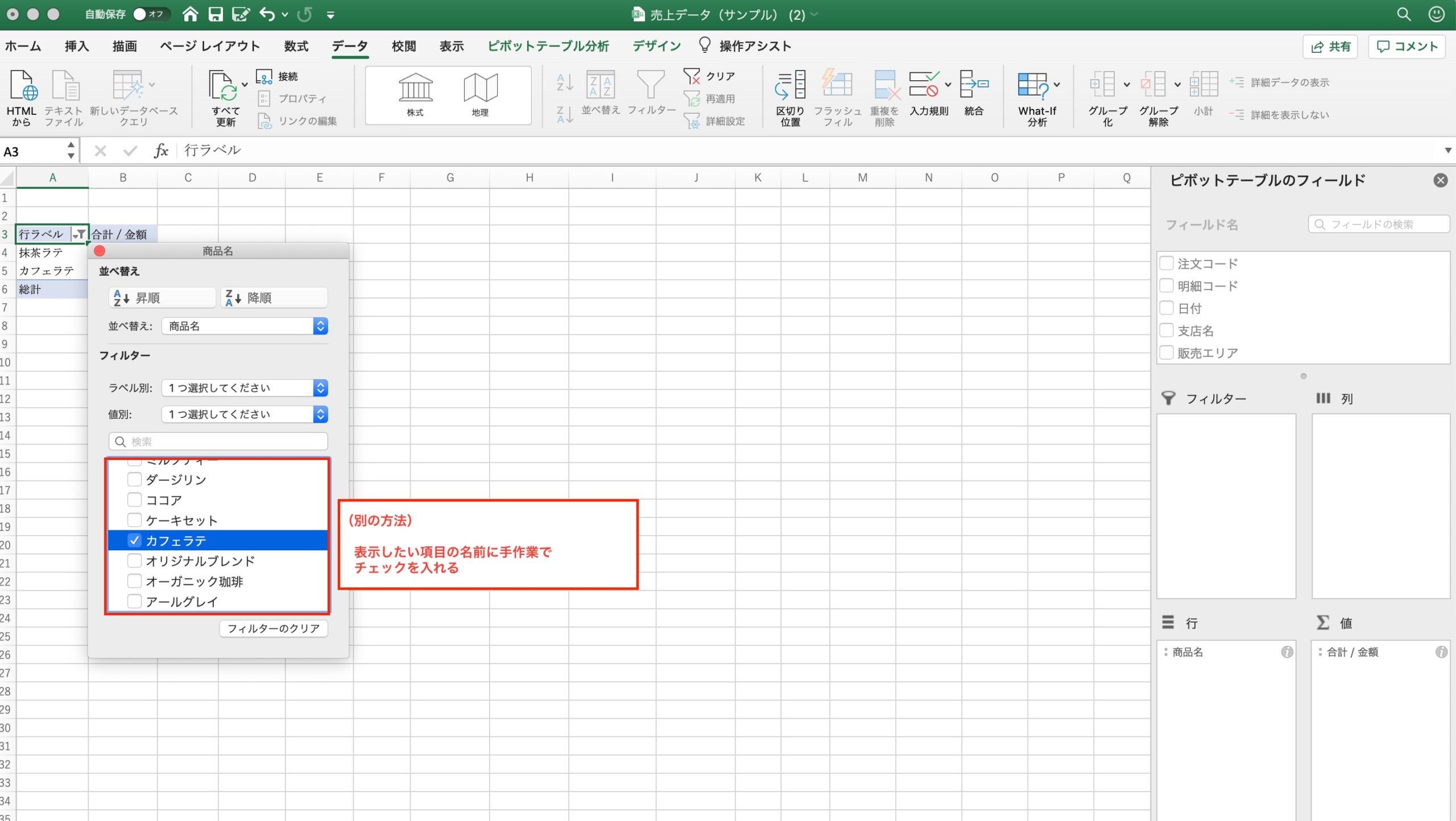Click the 共有 share button
Image resolution: width=1456 pixels, height=821 pixels.
point(1330,47)
